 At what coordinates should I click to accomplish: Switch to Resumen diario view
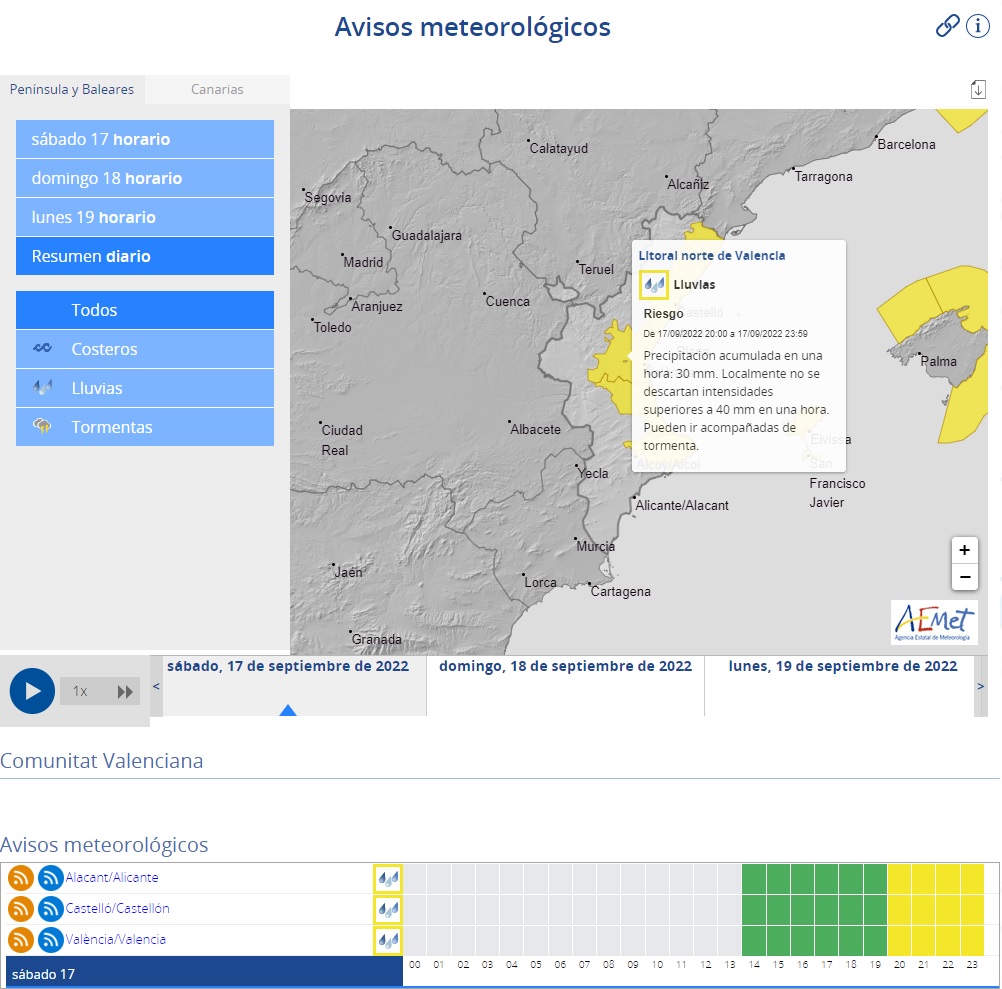tap(144, 256)
